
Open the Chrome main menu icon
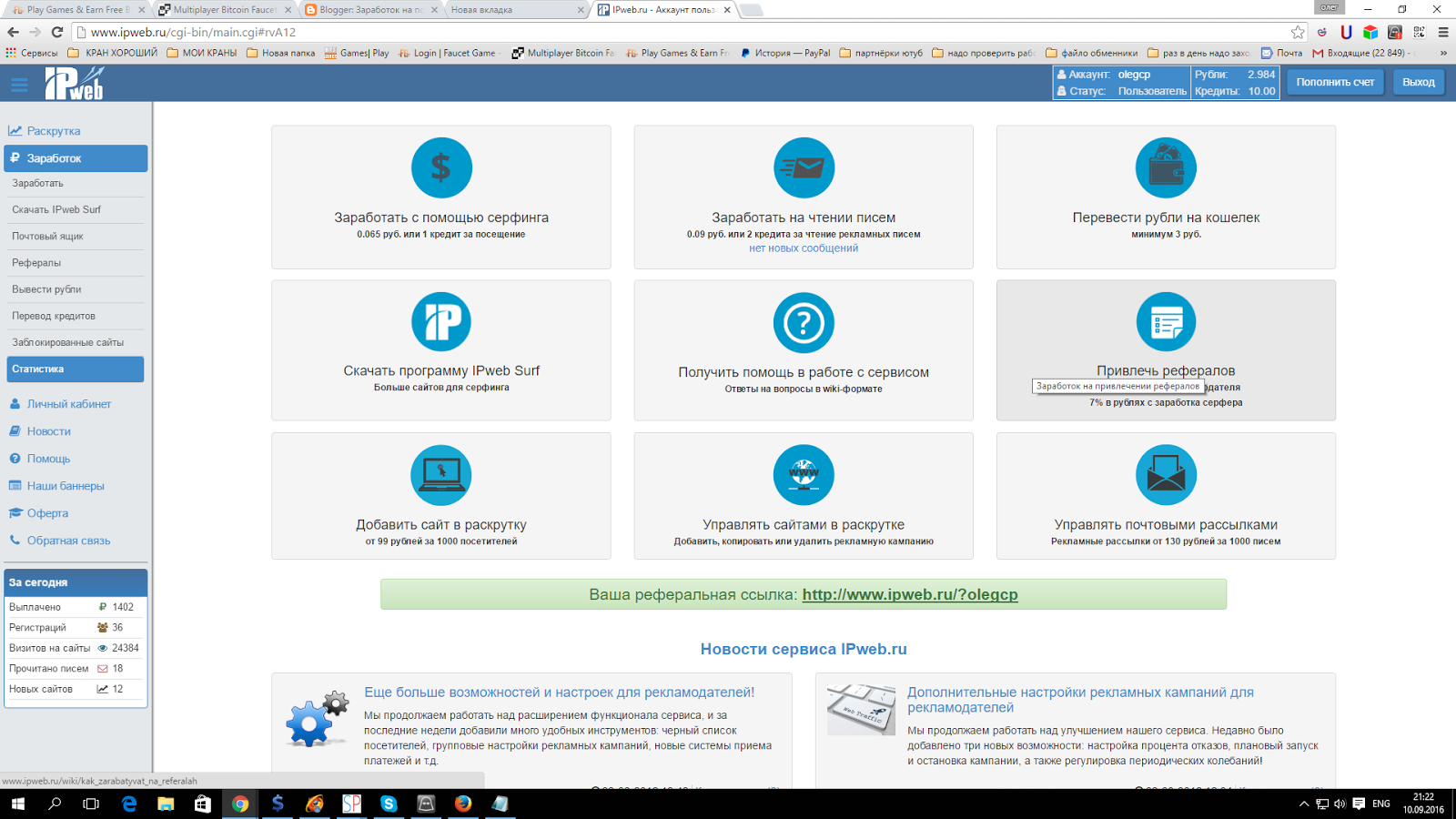[x=1443, y=32]
